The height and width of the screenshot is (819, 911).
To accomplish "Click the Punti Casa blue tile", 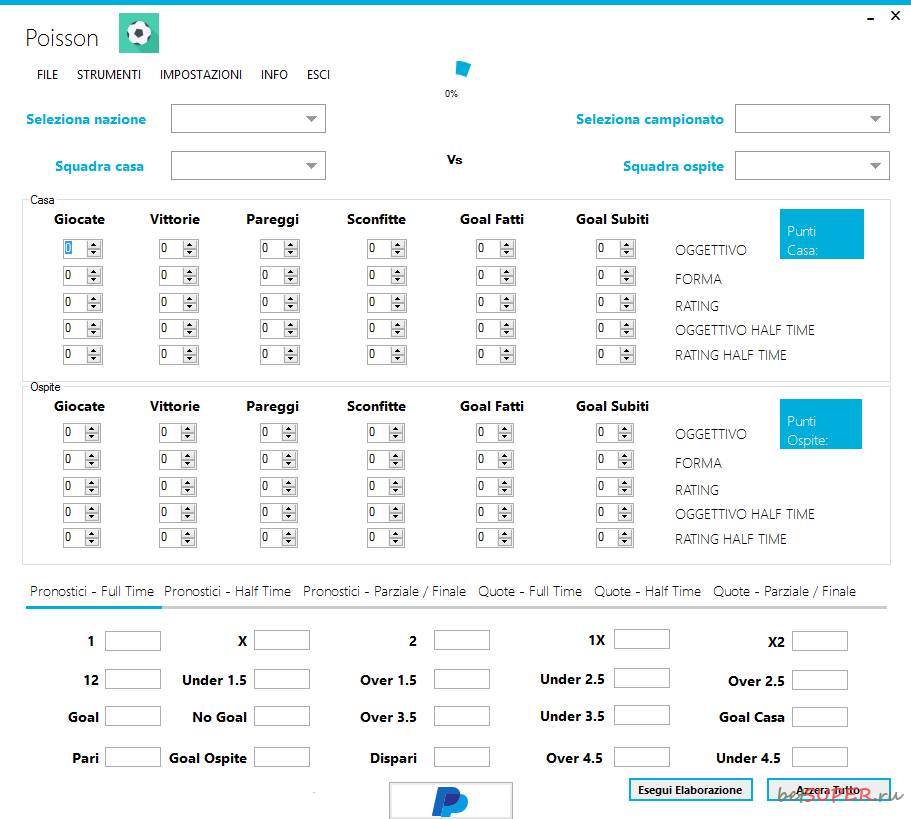I will (821, 234).
